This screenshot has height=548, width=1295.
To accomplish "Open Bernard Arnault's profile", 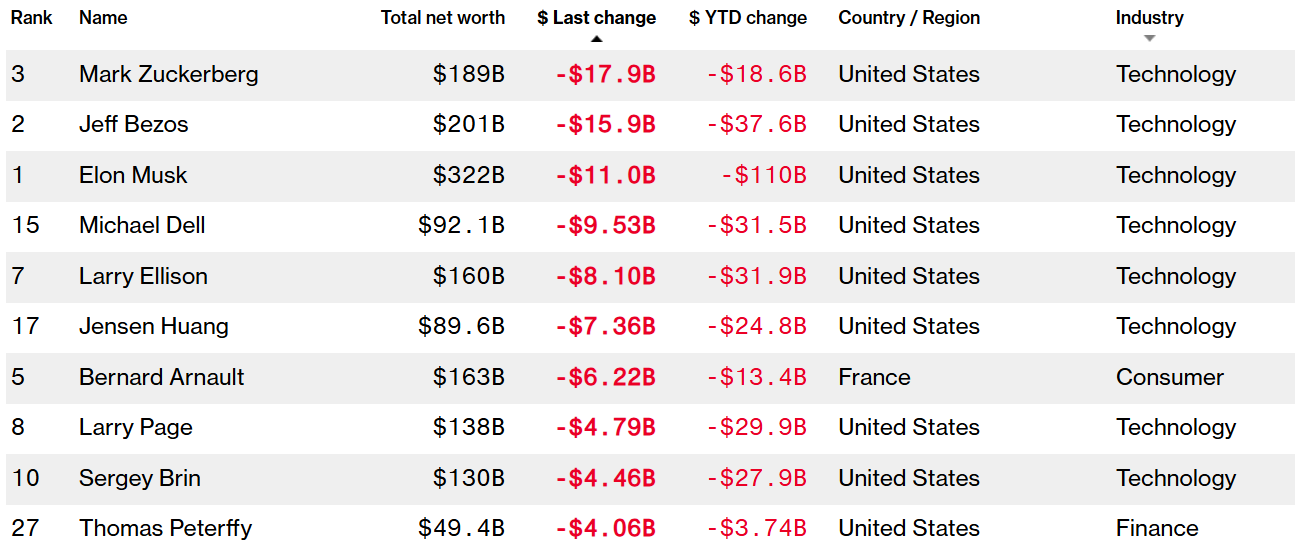I will [x=161, y=378].
